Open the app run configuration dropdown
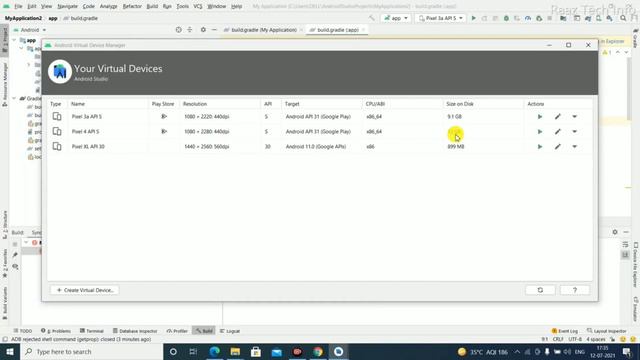Image resolution: width=640 pixels, height=360 pixels. click(x=396, y=18)
